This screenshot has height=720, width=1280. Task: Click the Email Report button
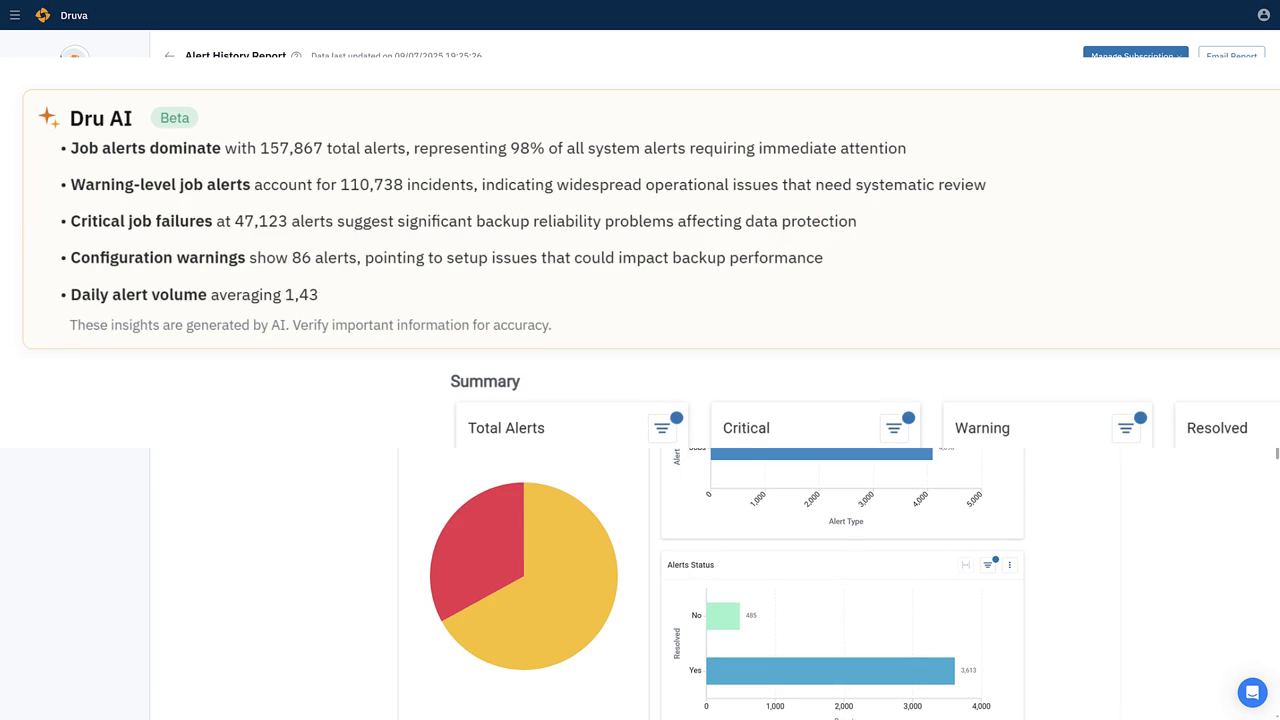(x=1231, y=56)
